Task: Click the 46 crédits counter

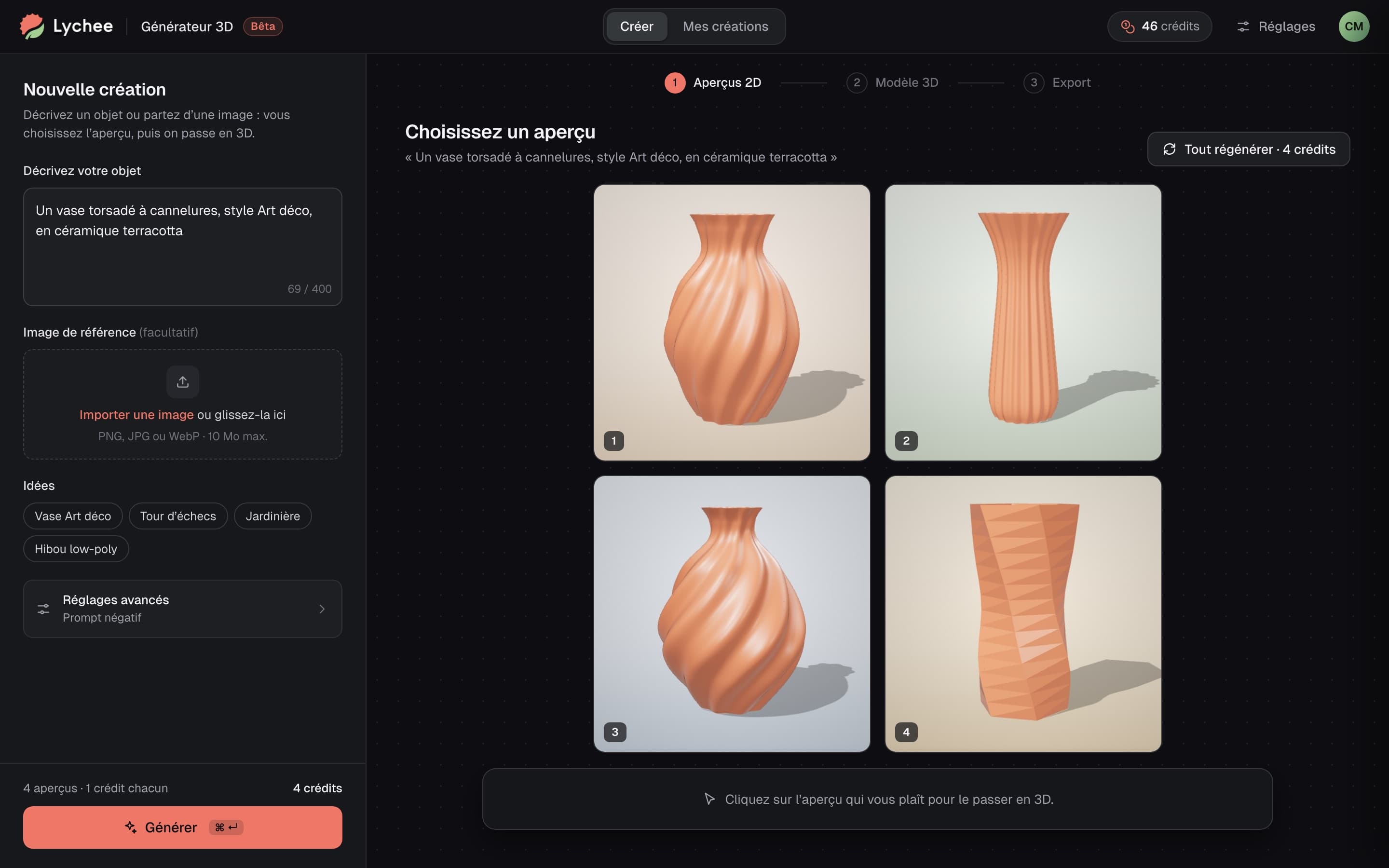Action: coord(1159,27)
